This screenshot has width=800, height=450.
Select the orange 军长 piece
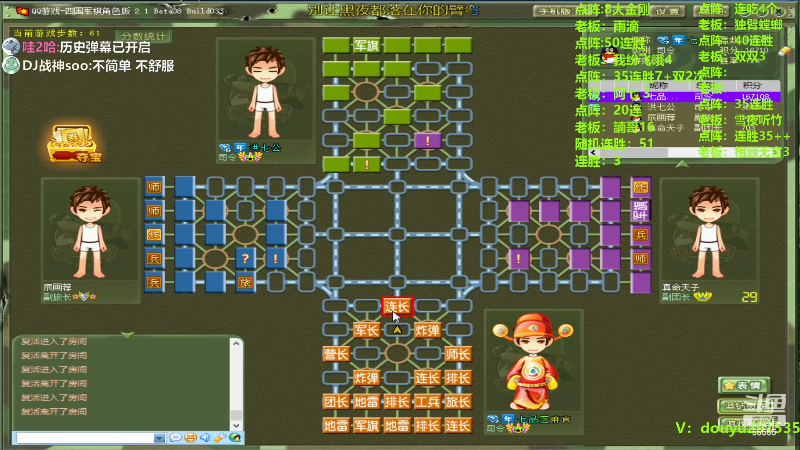pyautogui.click(x=366, y=330)
